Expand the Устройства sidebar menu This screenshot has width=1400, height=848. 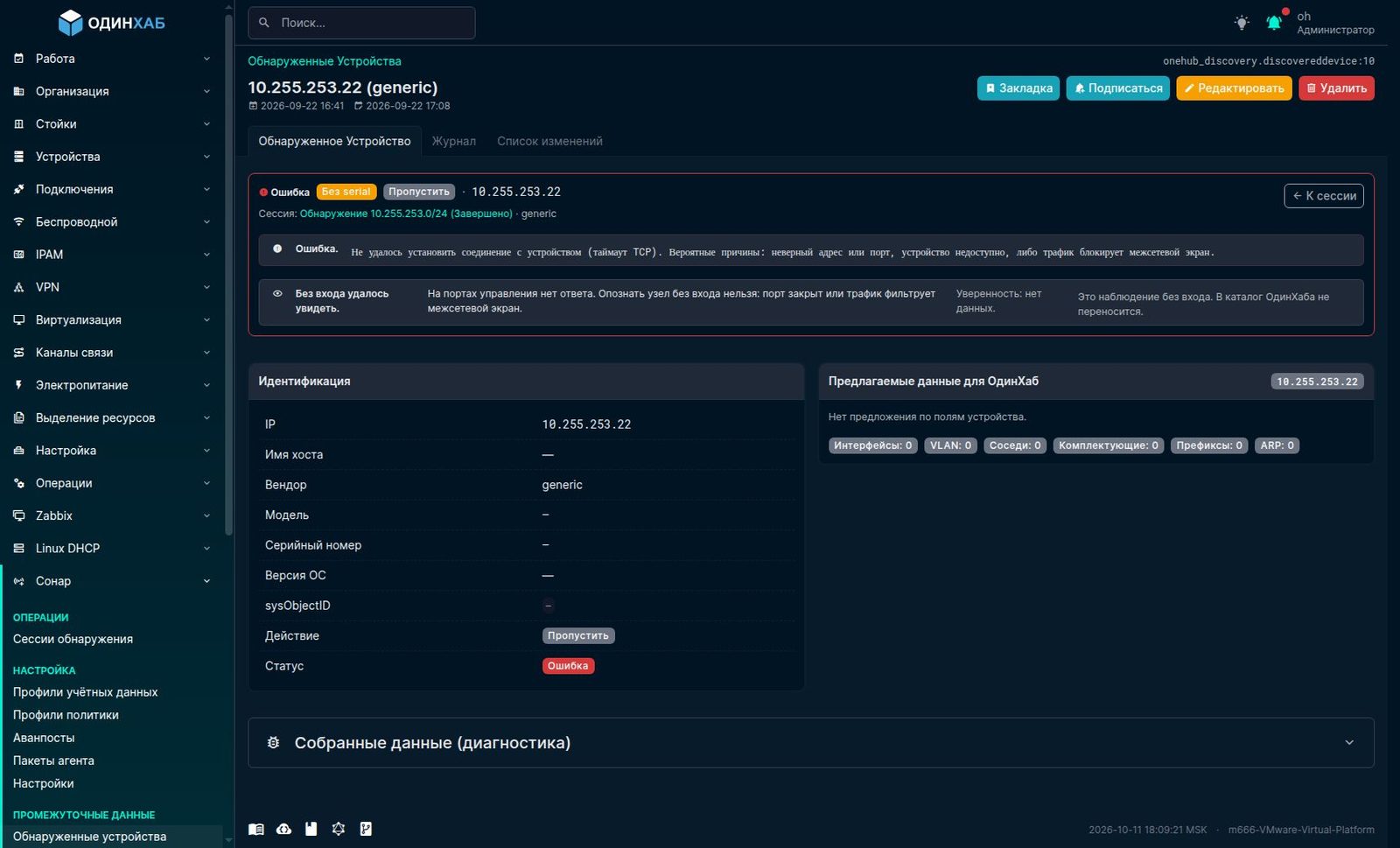(112, 157)
